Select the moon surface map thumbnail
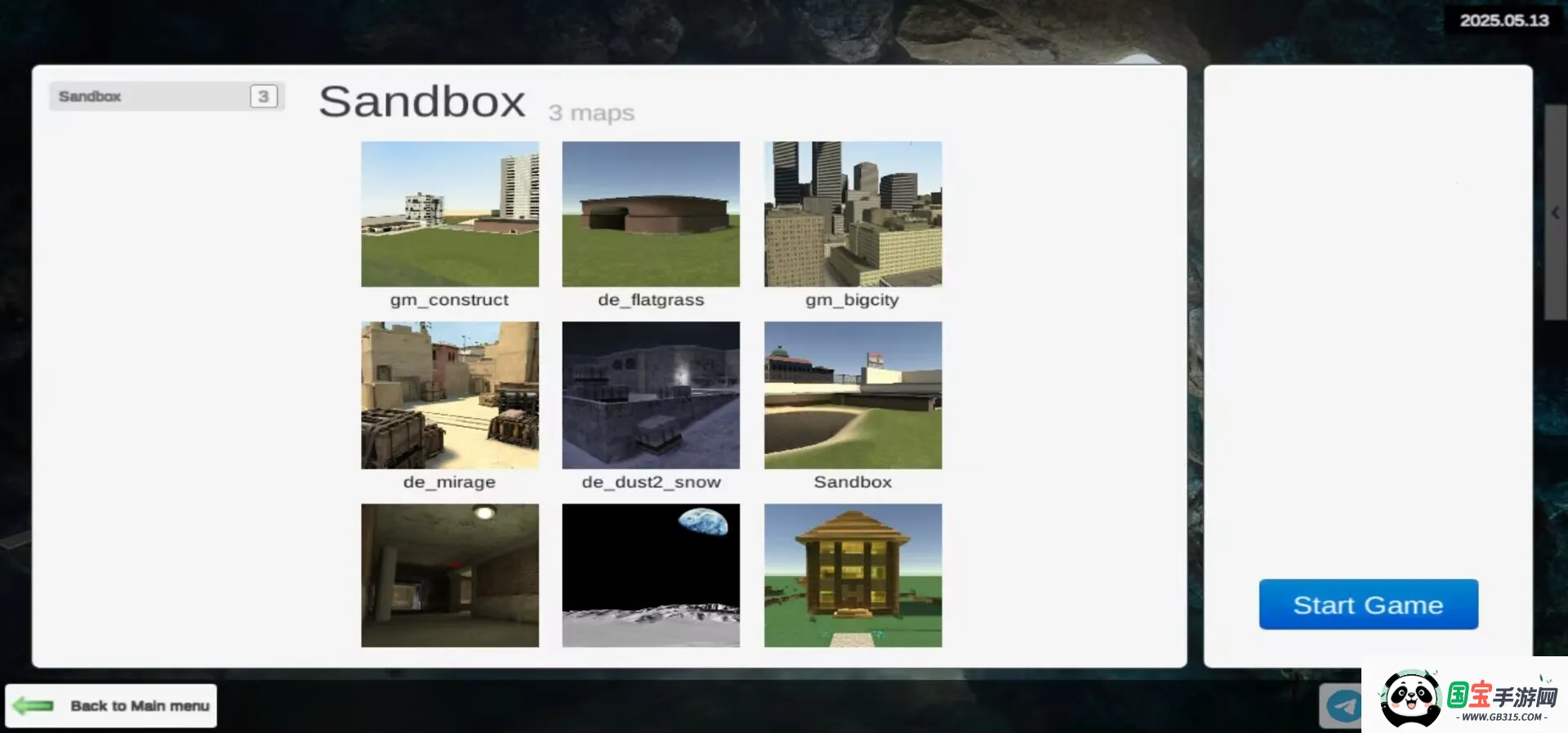This screenshot has width=1568, height=733. point(651,575)
